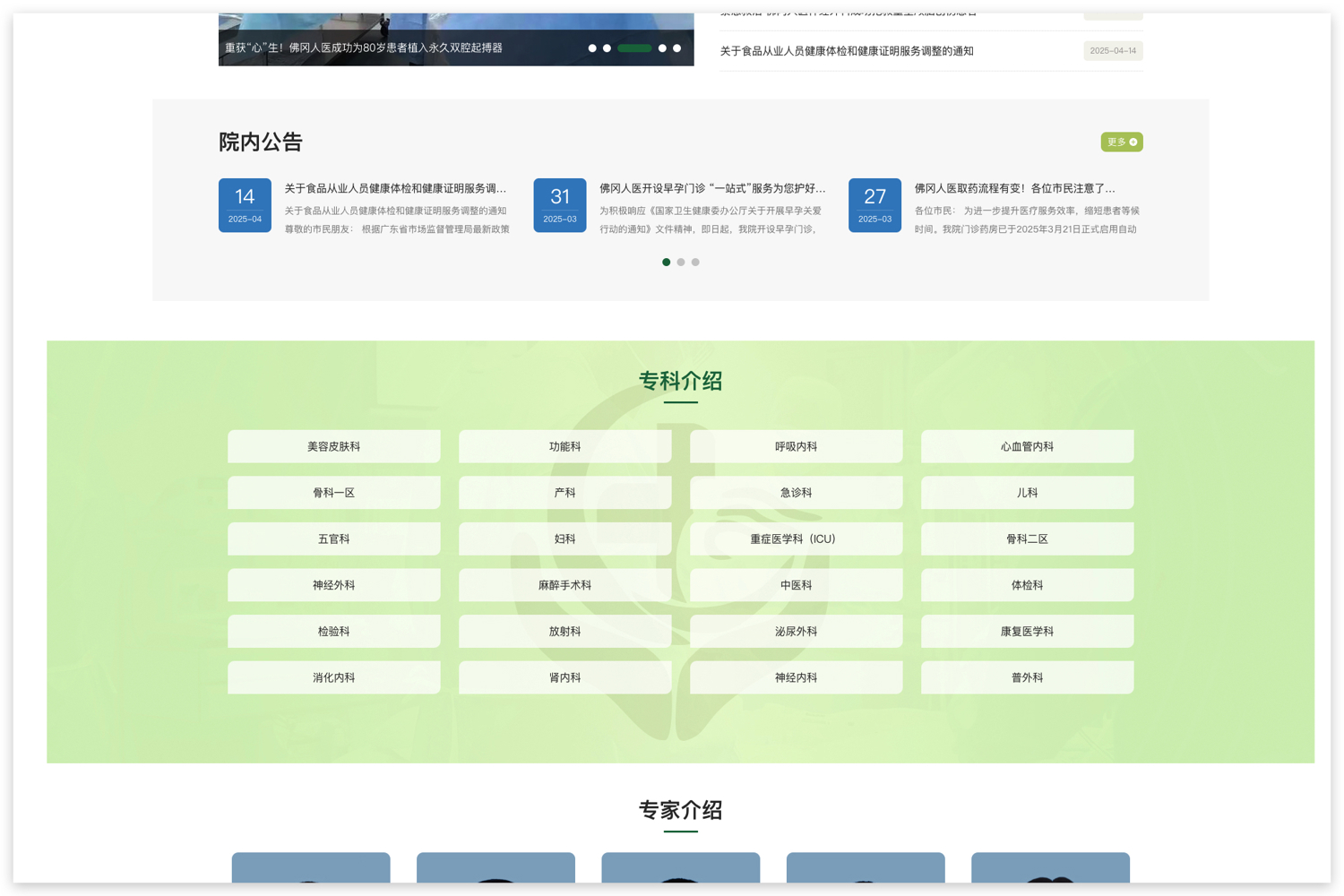This screenshot has width=1344, height=896.
Task: Select the 中医科 department
Action: pyautogui.click(x=796, y=584)
